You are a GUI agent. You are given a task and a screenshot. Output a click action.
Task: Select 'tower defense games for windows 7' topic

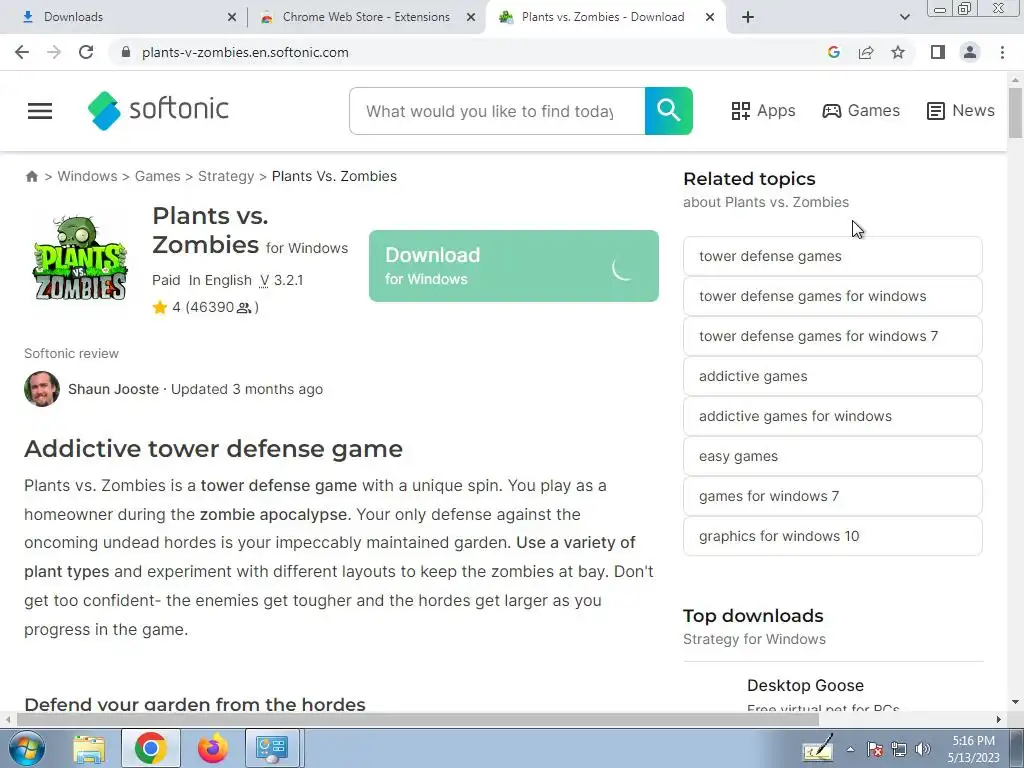click(833, 336)
